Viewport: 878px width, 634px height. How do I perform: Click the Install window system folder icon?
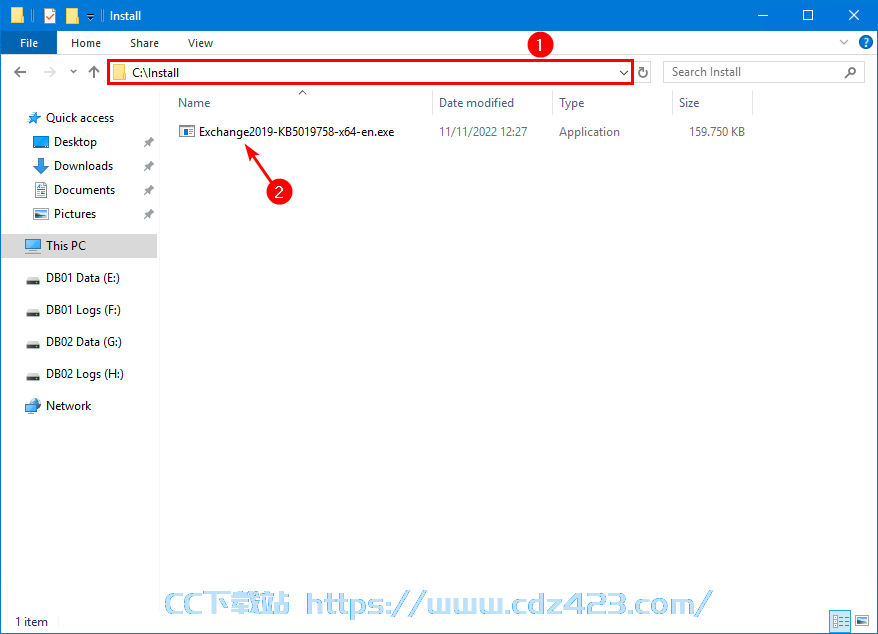click(x=17, y=15)
